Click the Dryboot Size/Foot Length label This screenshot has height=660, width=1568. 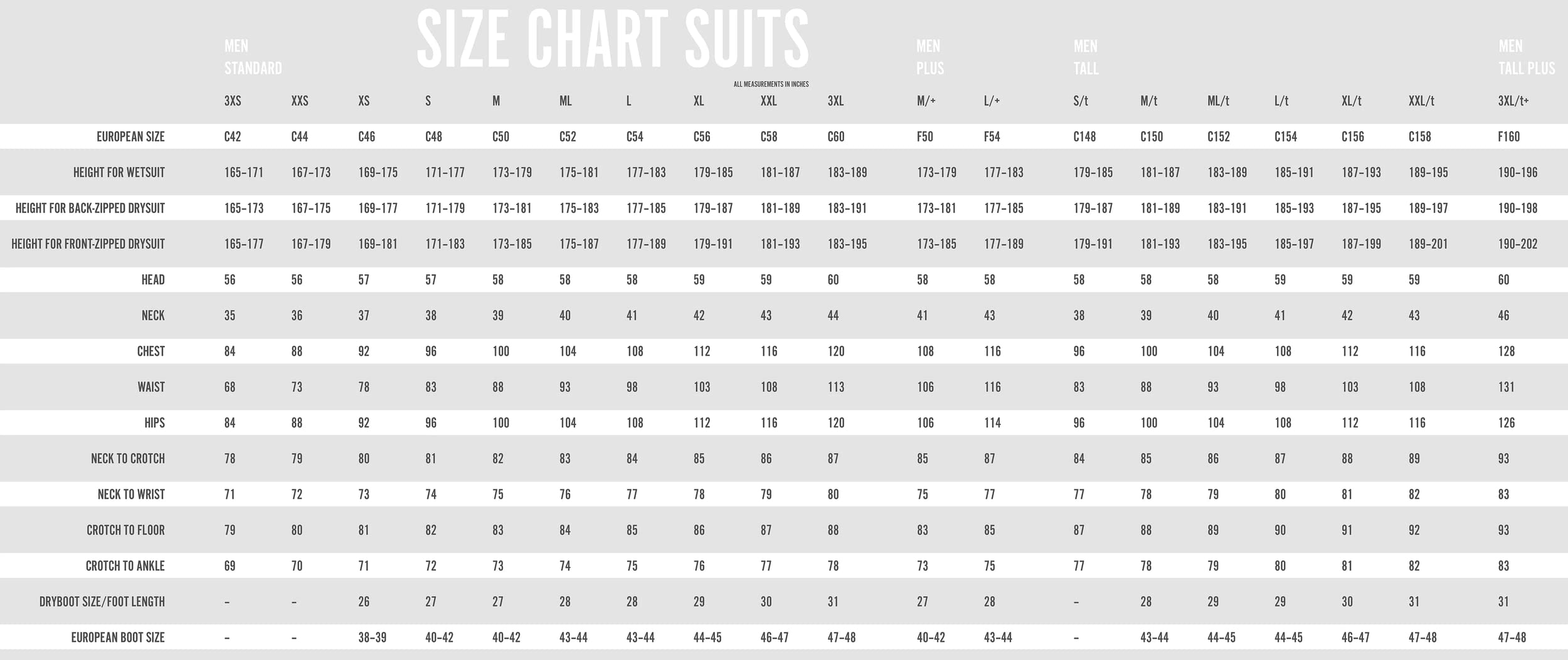pyautogui.click(x=102, y=602)
